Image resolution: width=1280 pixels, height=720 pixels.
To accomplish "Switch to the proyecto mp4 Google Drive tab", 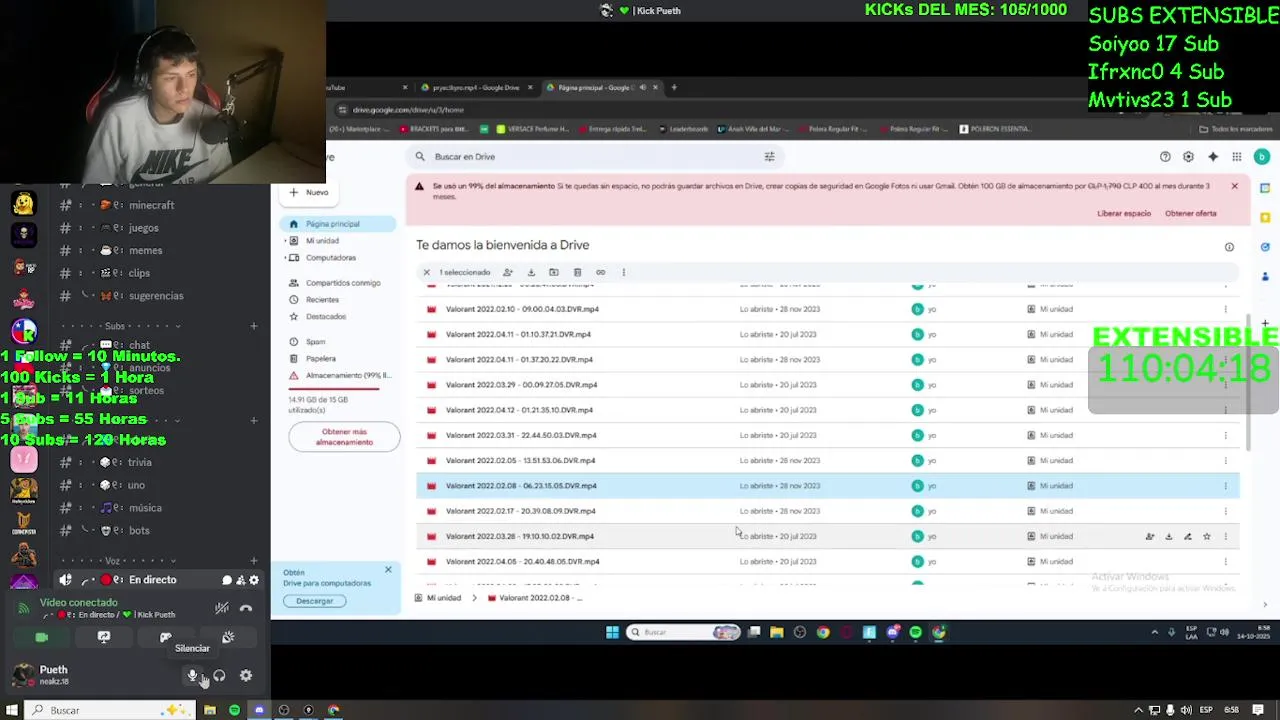I will point(476,88).
